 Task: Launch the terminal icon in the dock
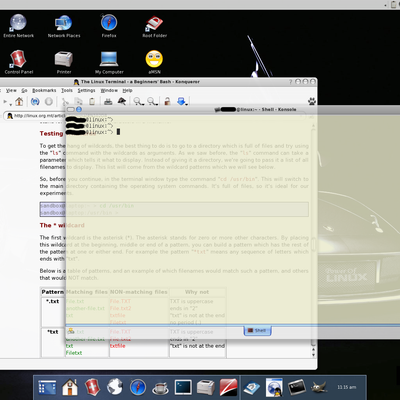183,388
